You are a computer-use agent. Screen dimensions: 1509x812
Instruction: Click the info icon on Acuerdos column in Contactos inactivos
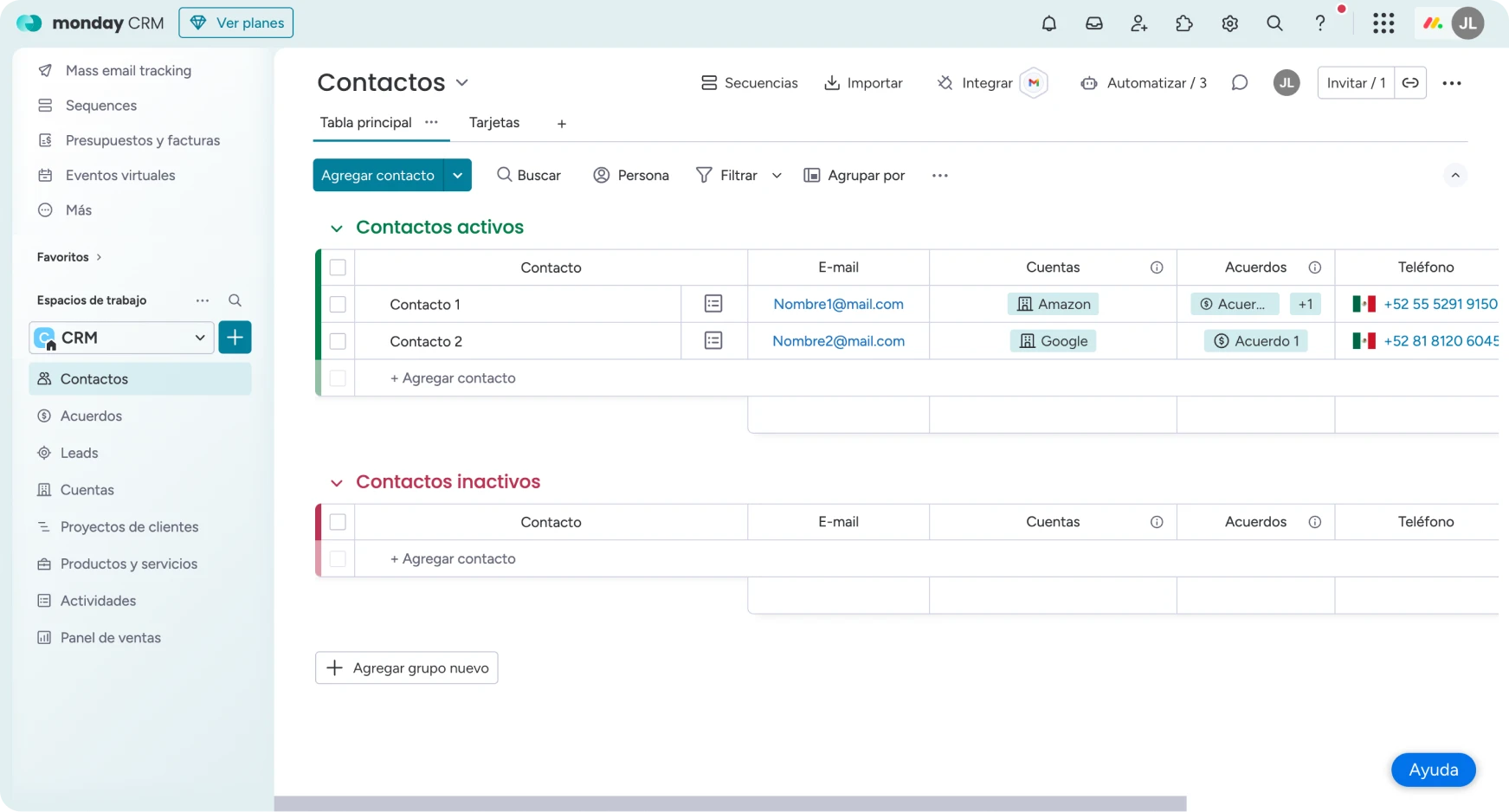[1314, 522]
